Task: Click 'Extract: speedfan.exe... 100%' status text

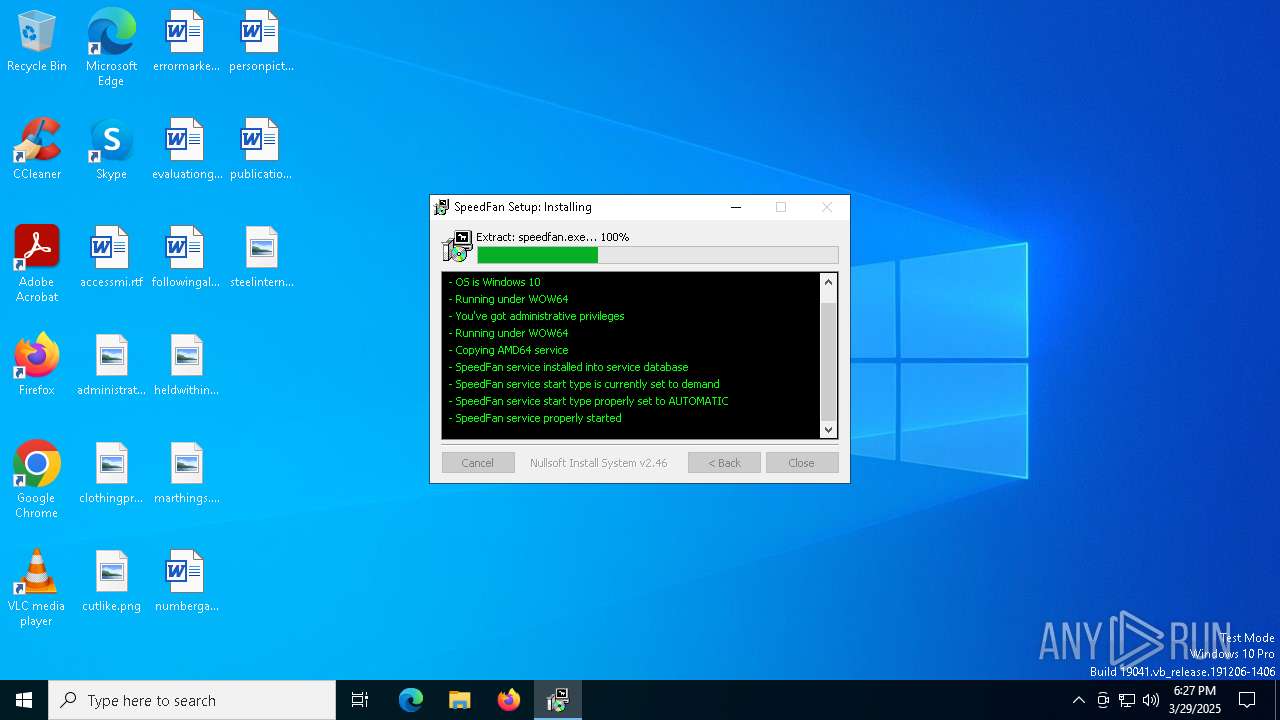Action: [553, 237]
